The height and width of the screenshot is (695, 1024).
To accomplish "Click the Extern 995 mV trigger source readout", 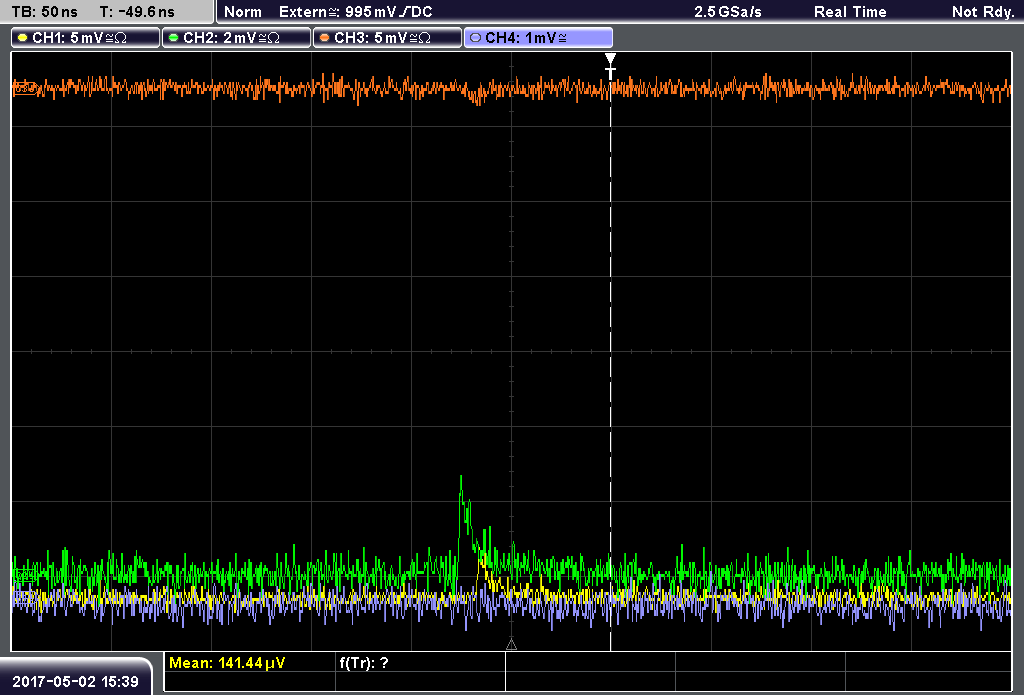I will tap(356, 12).
